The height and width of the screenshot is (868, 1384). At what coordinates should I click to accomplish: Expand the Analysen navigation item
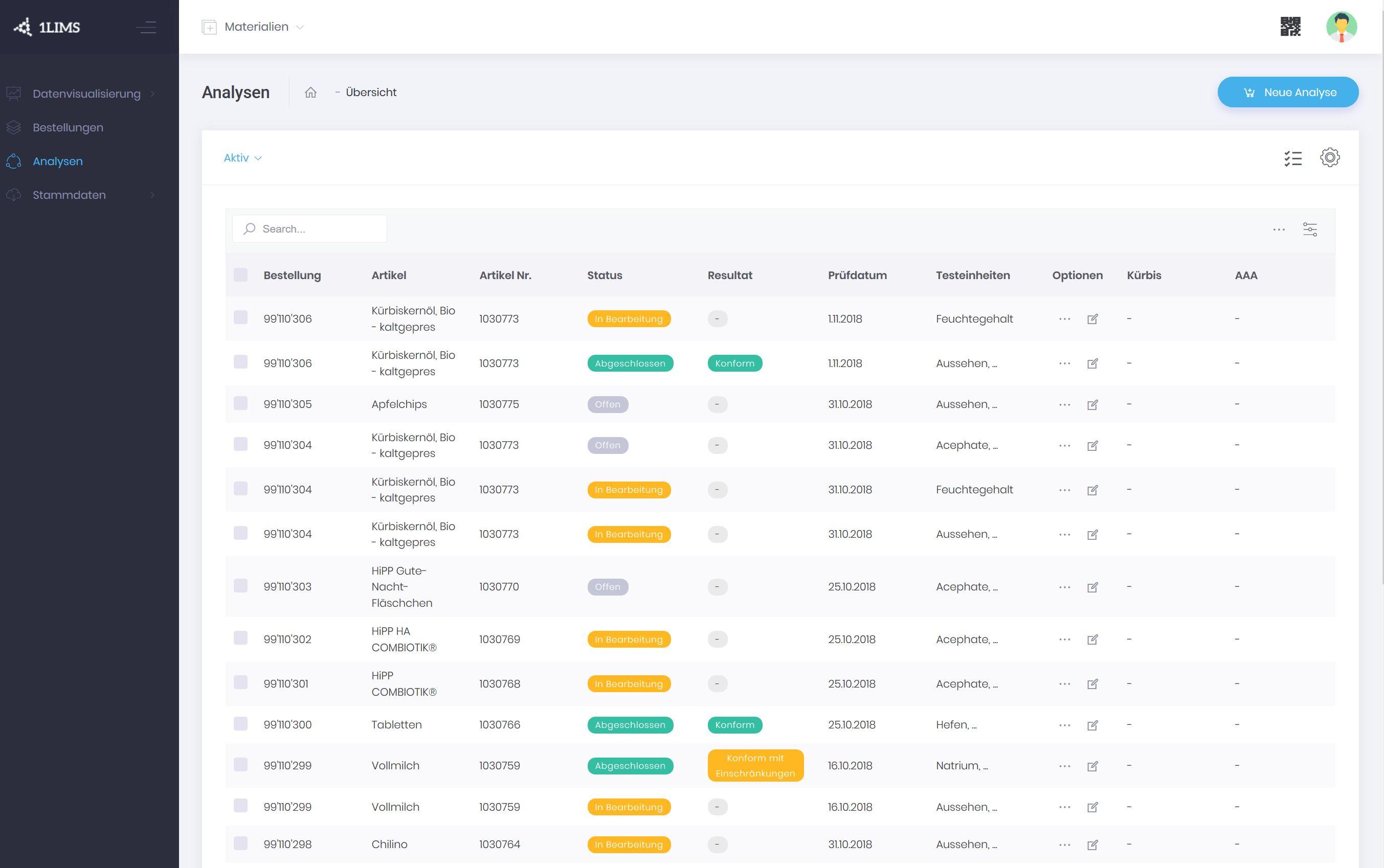point(57,160)
